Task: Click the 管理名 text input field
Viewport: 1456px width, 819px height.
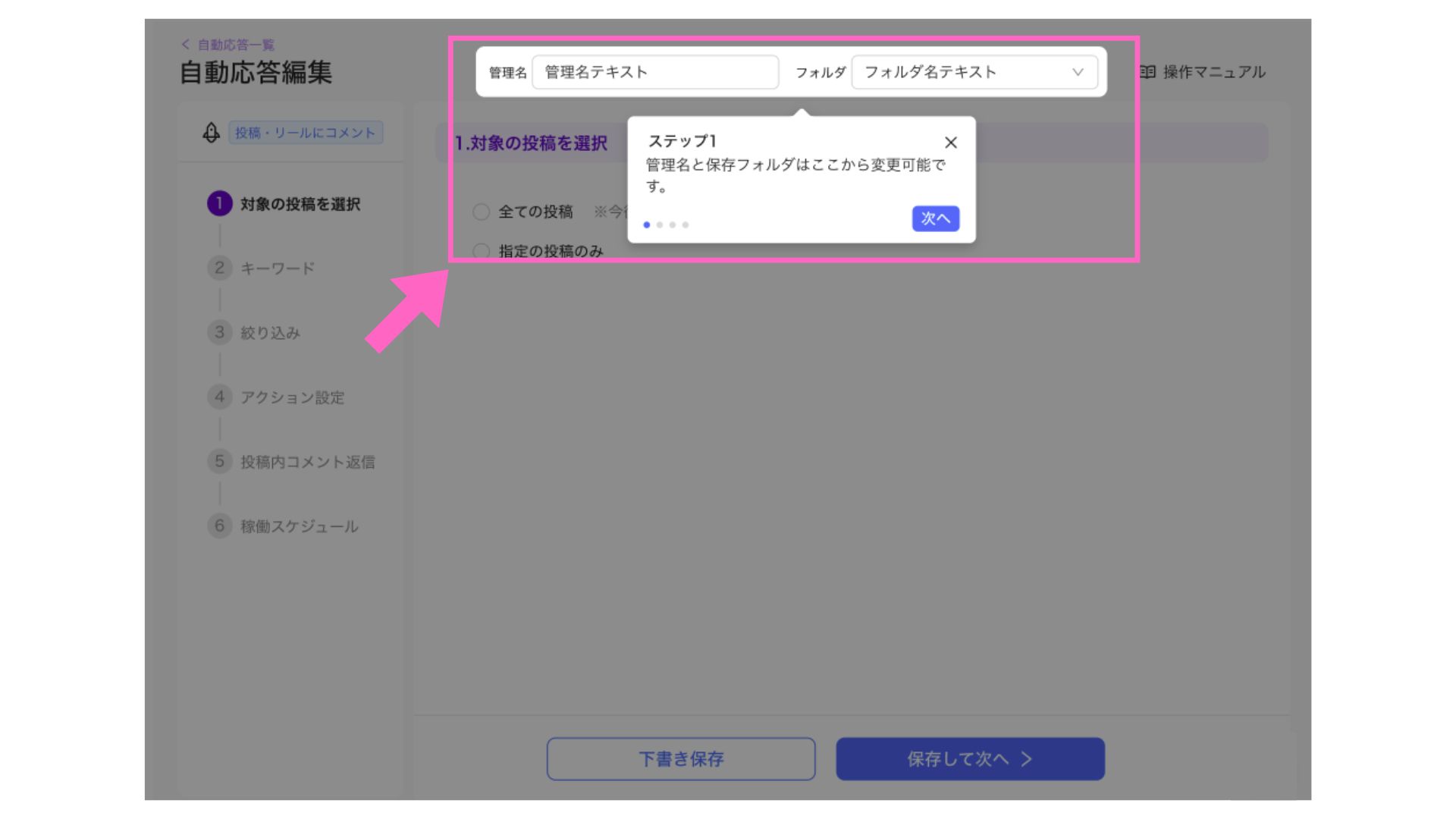Action: point(654,72)
